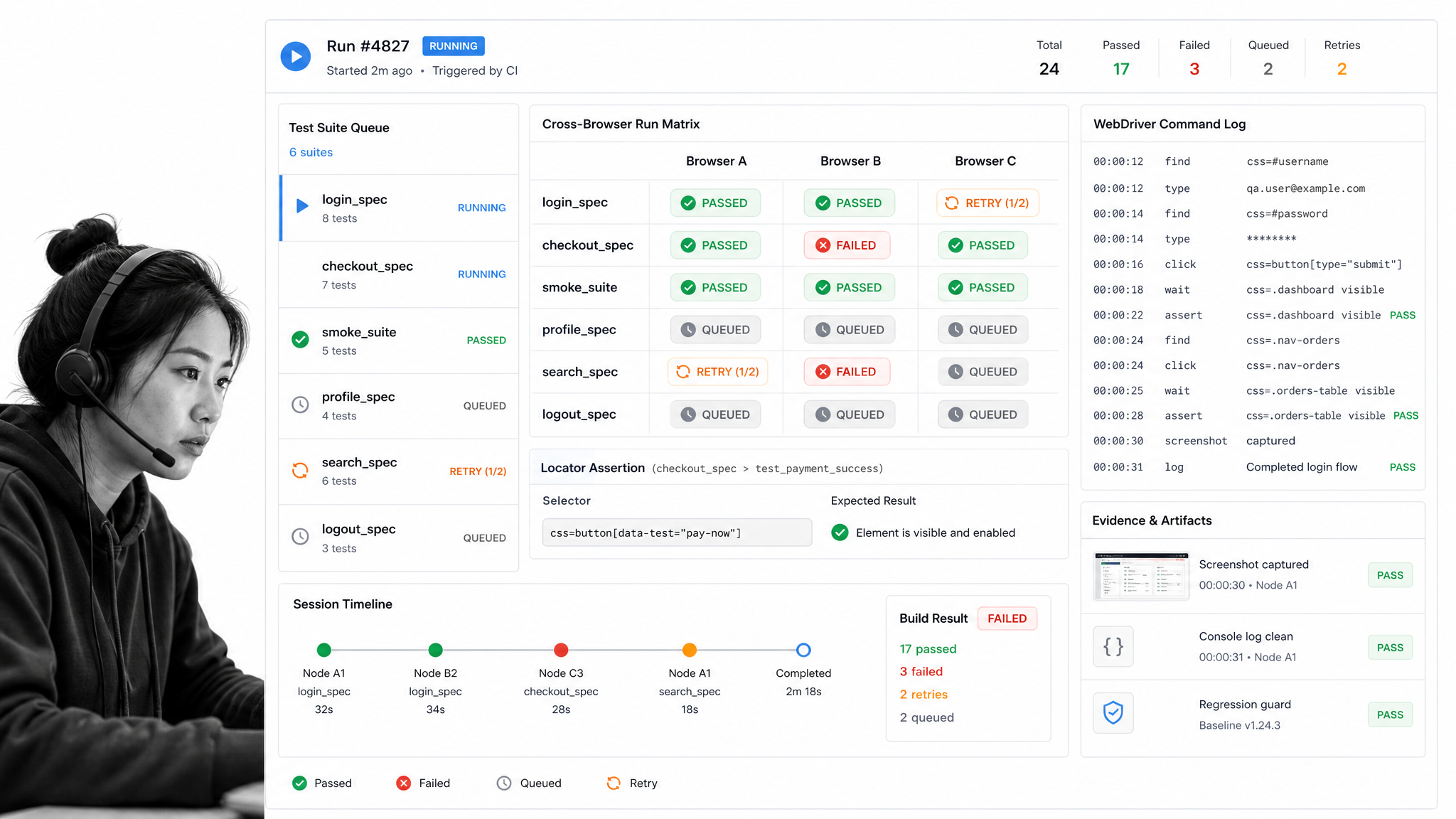Click the FAILED badge for checkout_spec Browser B

click(x=847, y=245)
